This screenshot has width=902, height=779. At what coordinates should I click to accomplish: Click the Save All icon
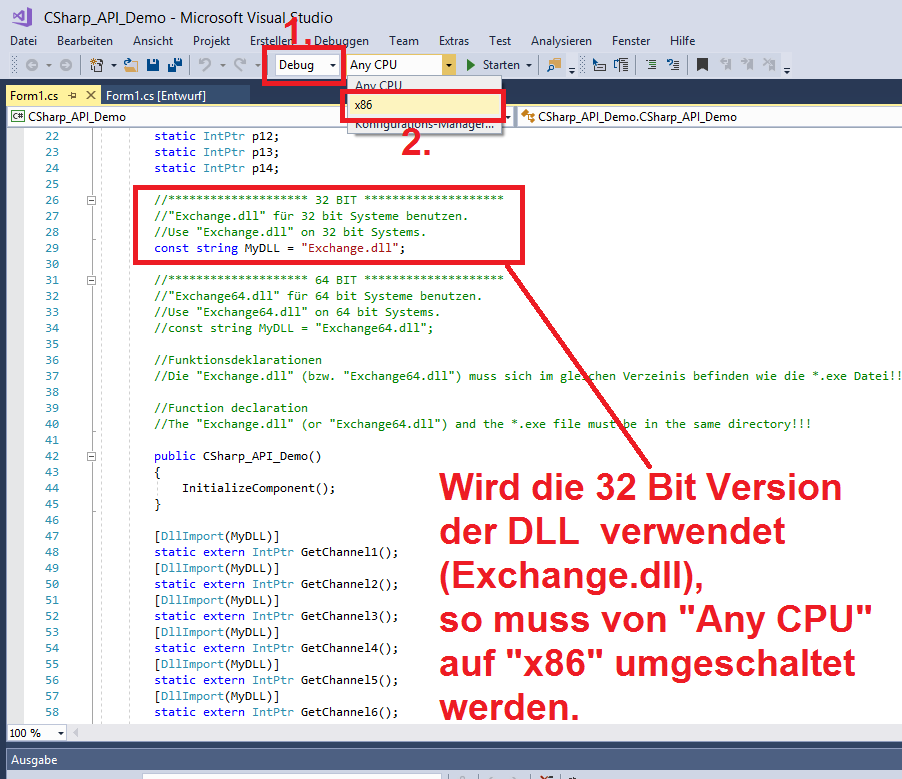click(x=173, y=65)
